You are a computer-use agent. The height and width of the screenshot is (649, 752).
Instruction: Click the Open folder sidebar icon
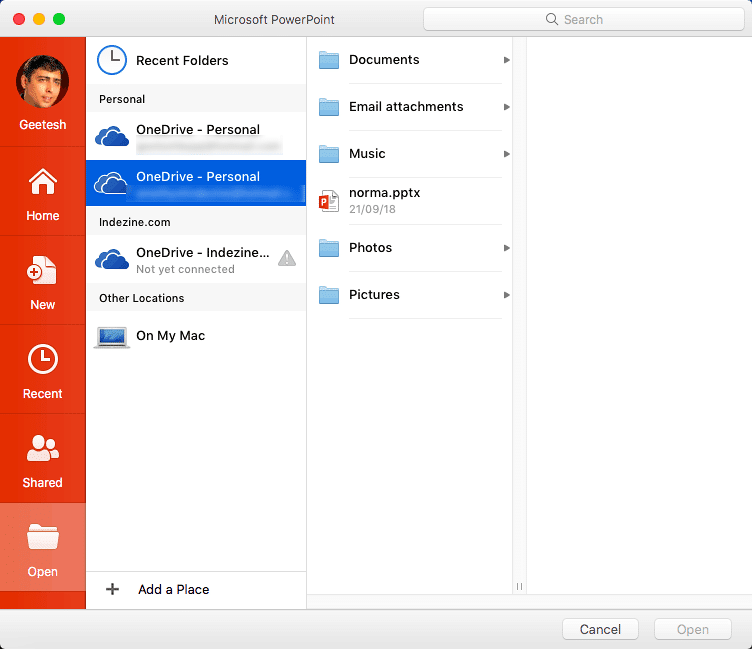coord(42,538)
